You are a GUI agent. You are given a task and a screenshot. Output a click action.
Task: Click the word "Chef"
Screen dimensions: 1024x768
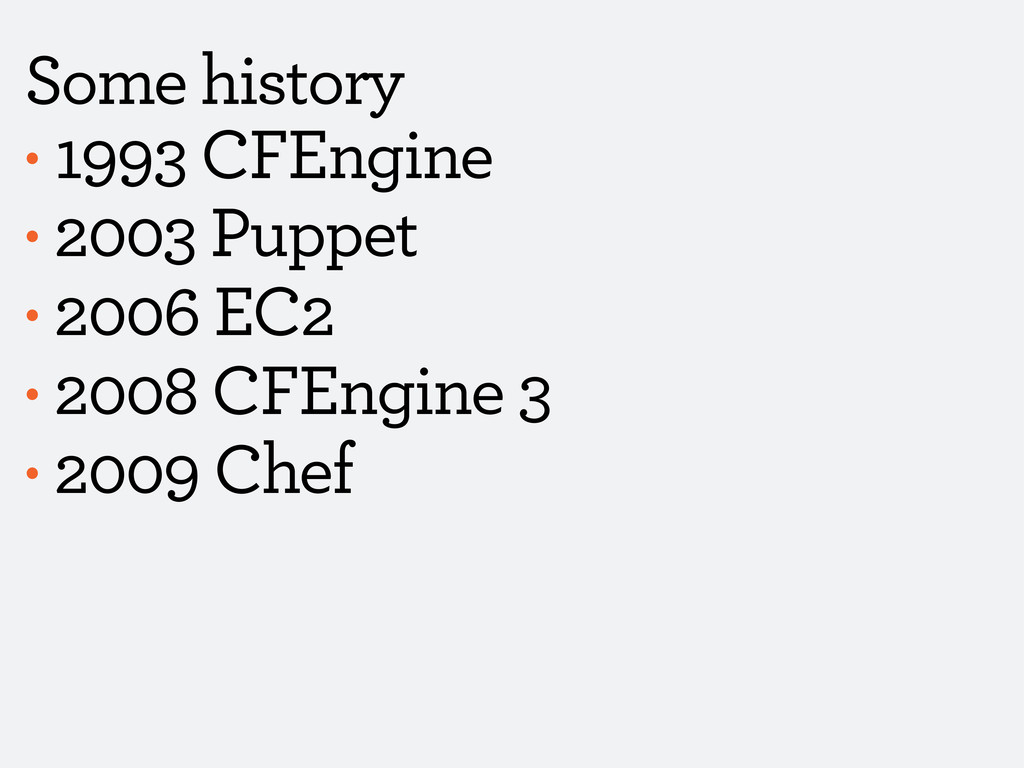[286, 468]
